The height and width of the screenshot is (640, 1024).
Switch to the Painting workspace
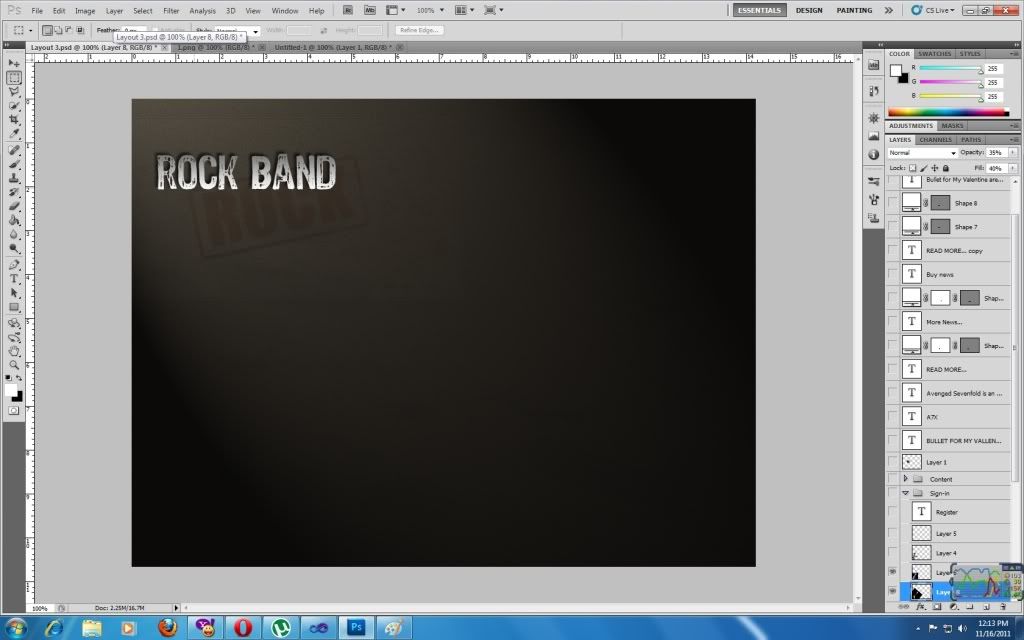[854, 10]
